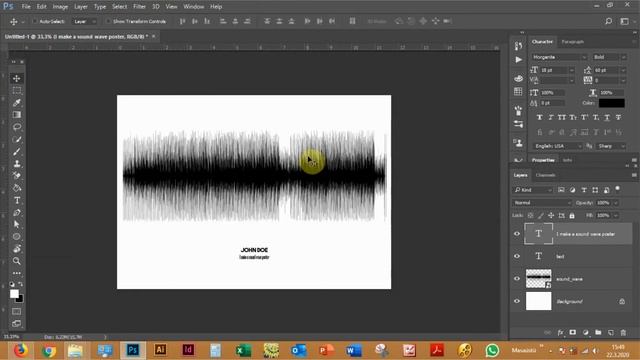Screen dimensions: 640x360
Task: Open the Actions panel play icon
Action: point(518,60)
